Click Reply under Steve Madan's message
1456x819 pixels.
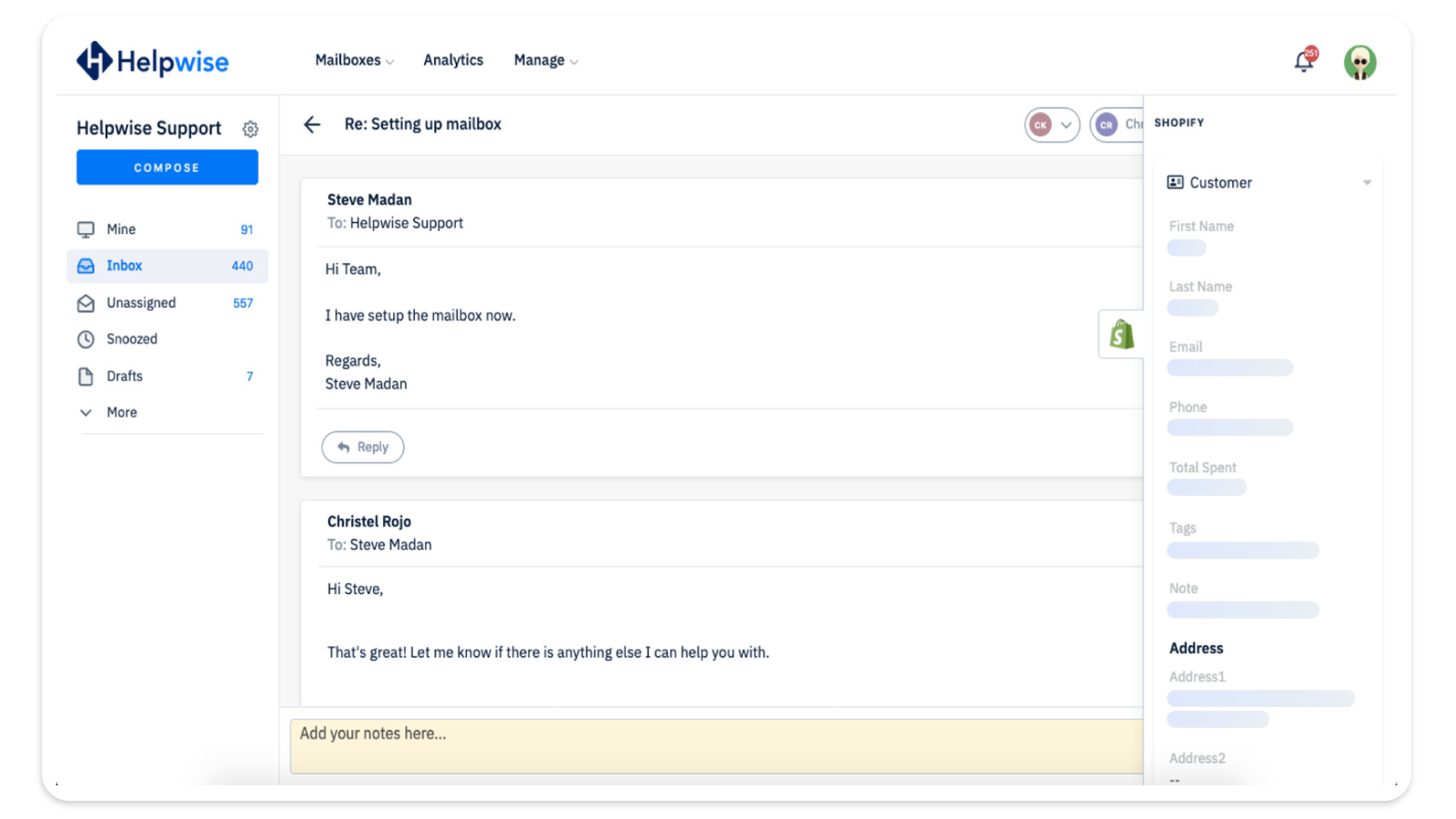[x=363, y=447]
